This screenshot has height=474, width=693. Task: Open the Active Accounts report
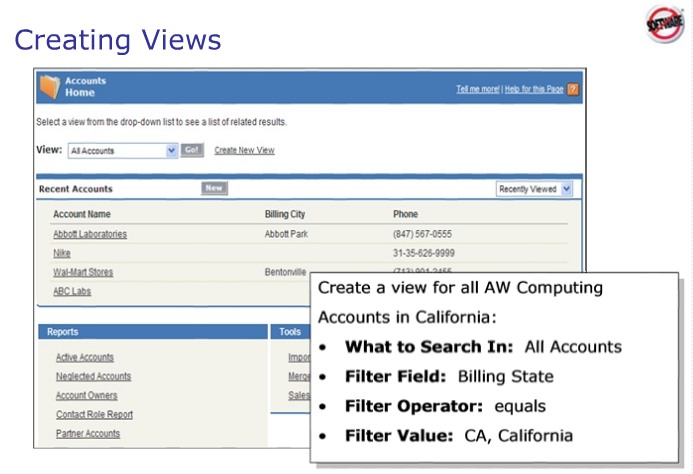pos(84,357)
